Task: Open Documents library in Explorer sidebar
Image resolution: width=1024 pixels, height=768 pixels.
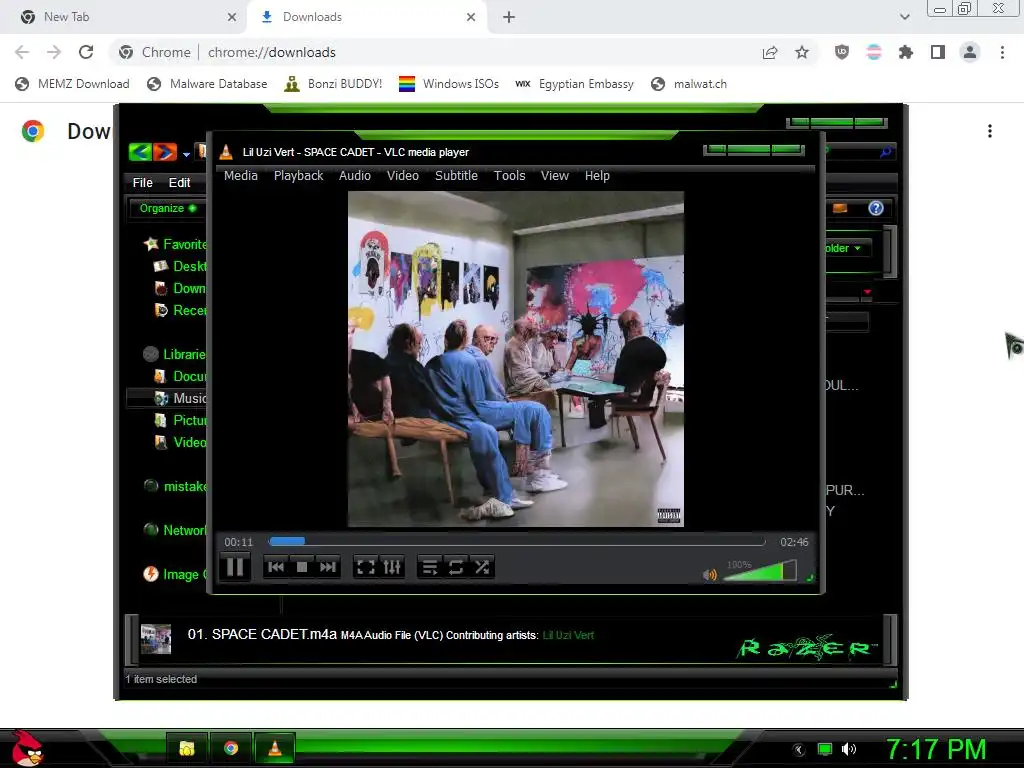Action: pyautogui.click(x=180, y=376)
